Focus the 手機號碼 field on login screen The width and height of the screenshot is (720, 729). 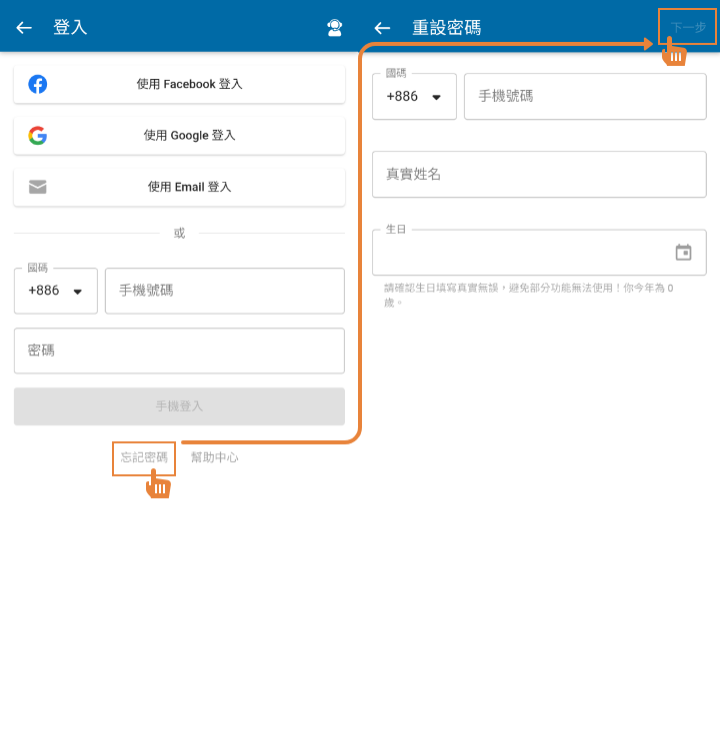click(225, 291)
